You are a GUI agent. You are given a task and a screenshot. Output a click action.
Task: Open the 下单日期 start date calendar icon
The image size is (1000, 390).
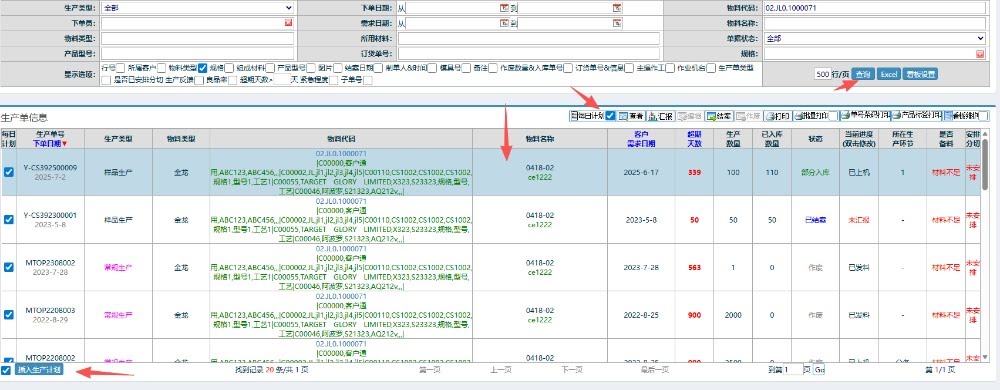point(504,8)
